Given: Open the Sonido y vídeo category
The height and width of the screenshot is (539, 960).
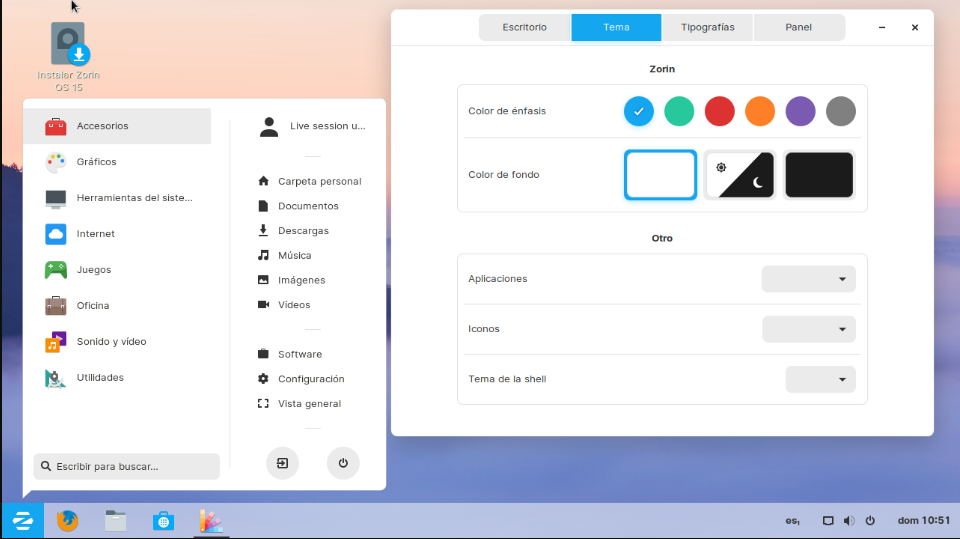Looking at the screenshot, I should pyautogui.click(x=117, y=341).
